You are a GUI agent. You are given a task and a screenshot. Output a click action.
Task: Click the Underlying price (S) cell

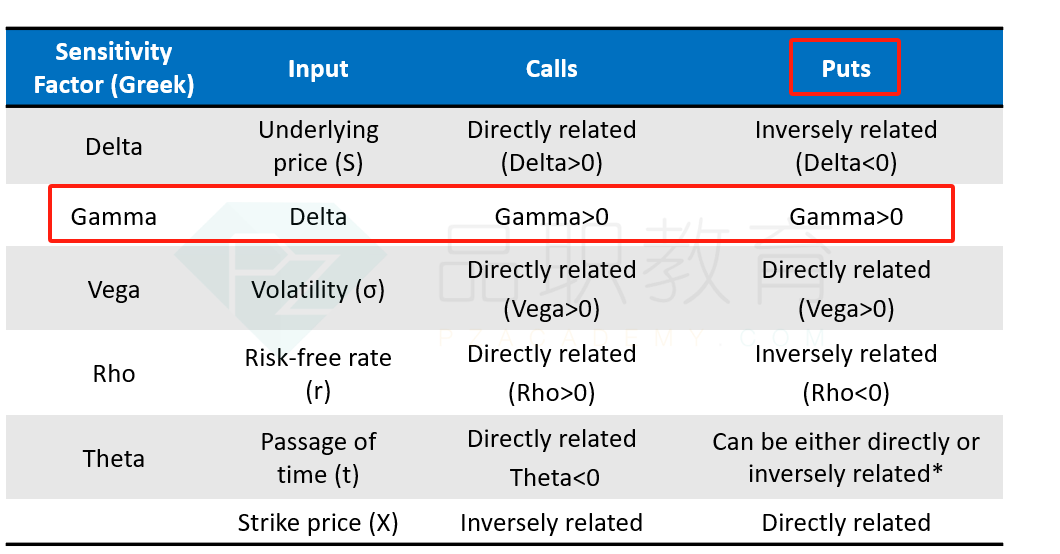point(318,146)
